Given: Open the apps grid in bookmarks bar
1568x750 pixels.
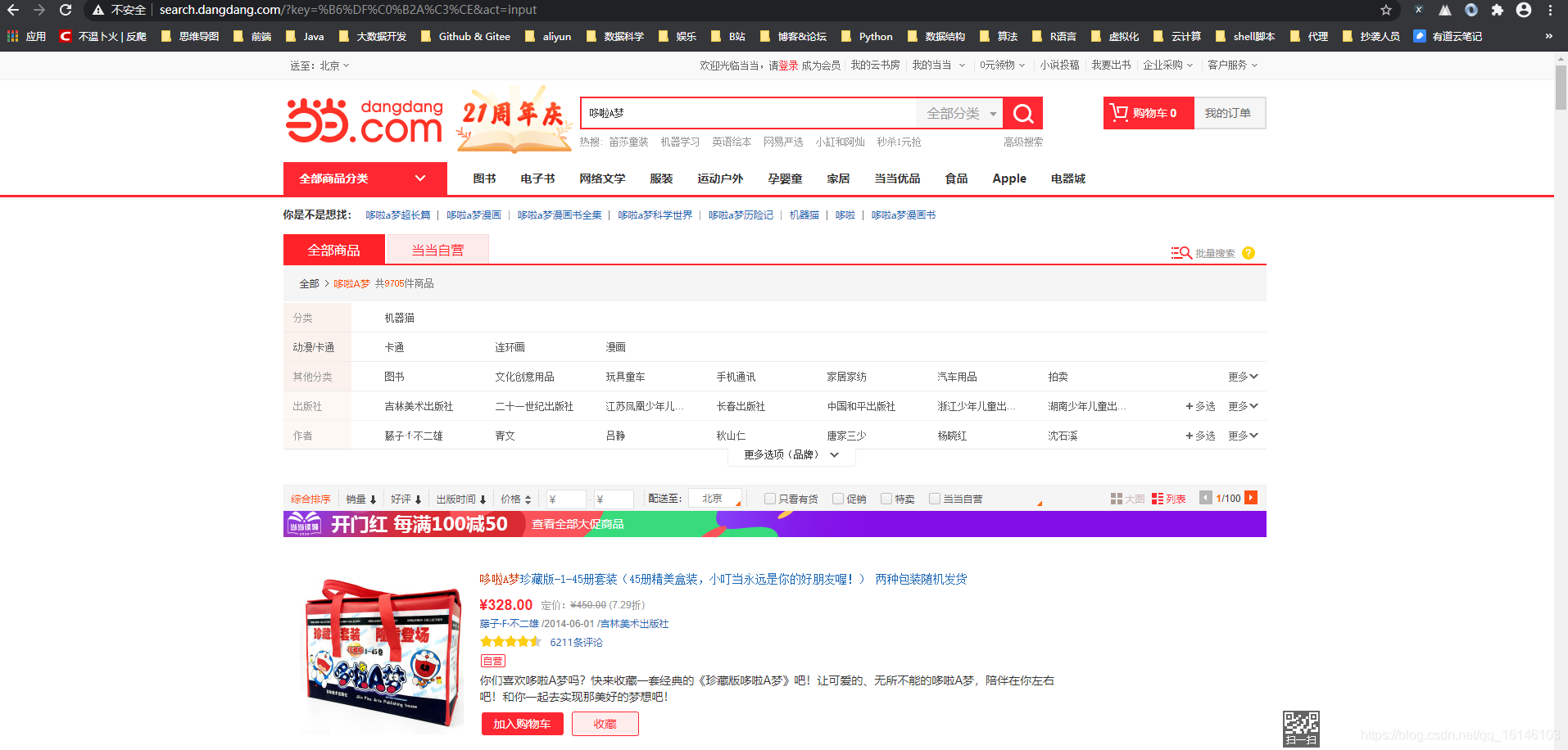Looking at the screenshot, I should click(x=12, y=36).
